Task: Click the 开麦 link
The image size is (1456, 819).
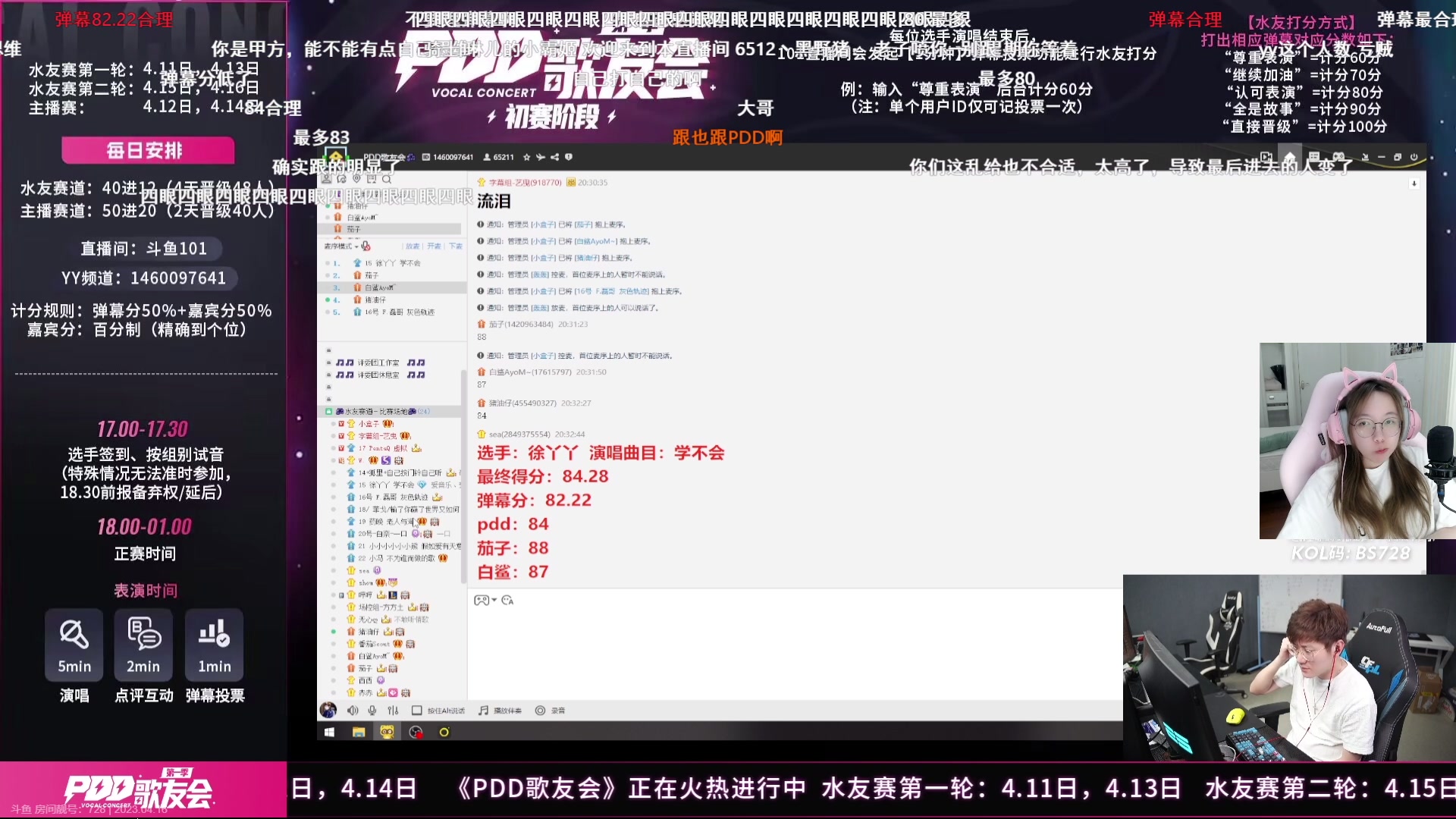Action: pos(434,246)
